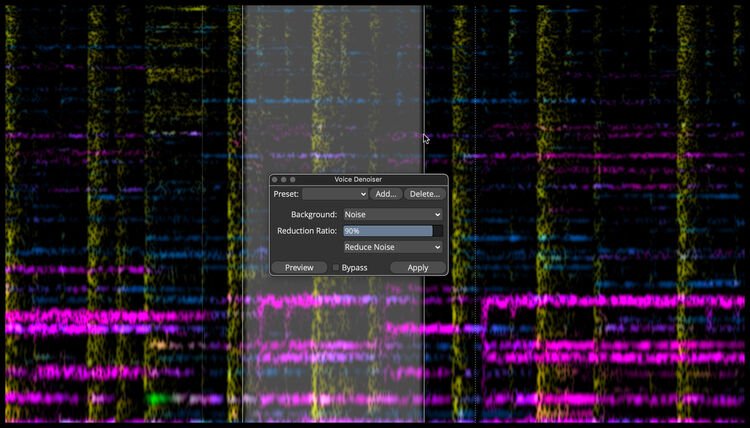
Task: Click the Preset: label
Action: (286, 194)
